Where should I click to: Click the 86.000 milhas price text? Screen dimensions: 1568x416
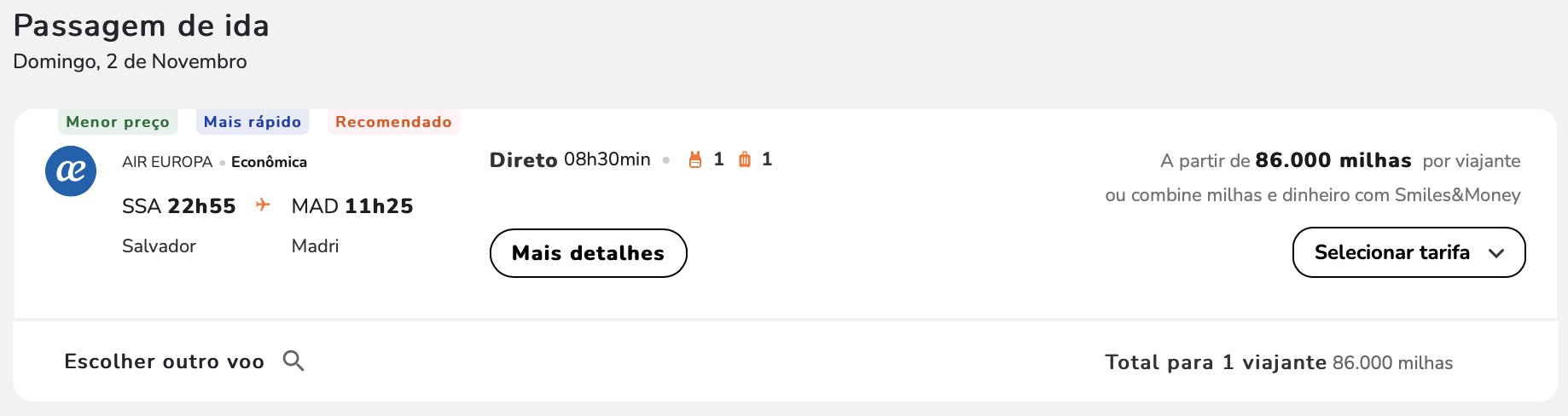tap(1333, 160)
